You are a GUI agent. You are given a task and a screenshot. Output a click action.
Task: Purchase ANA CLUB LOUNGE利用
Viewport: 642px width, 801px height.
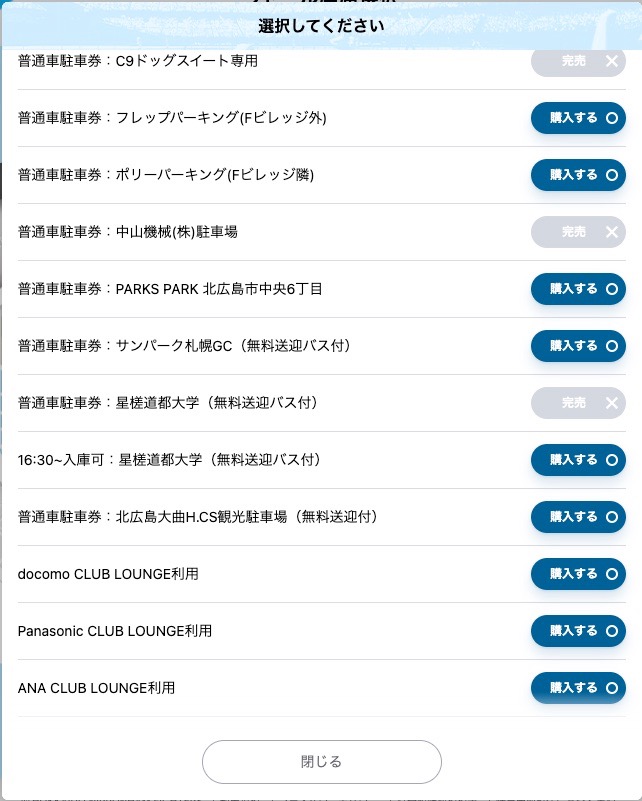578,688
